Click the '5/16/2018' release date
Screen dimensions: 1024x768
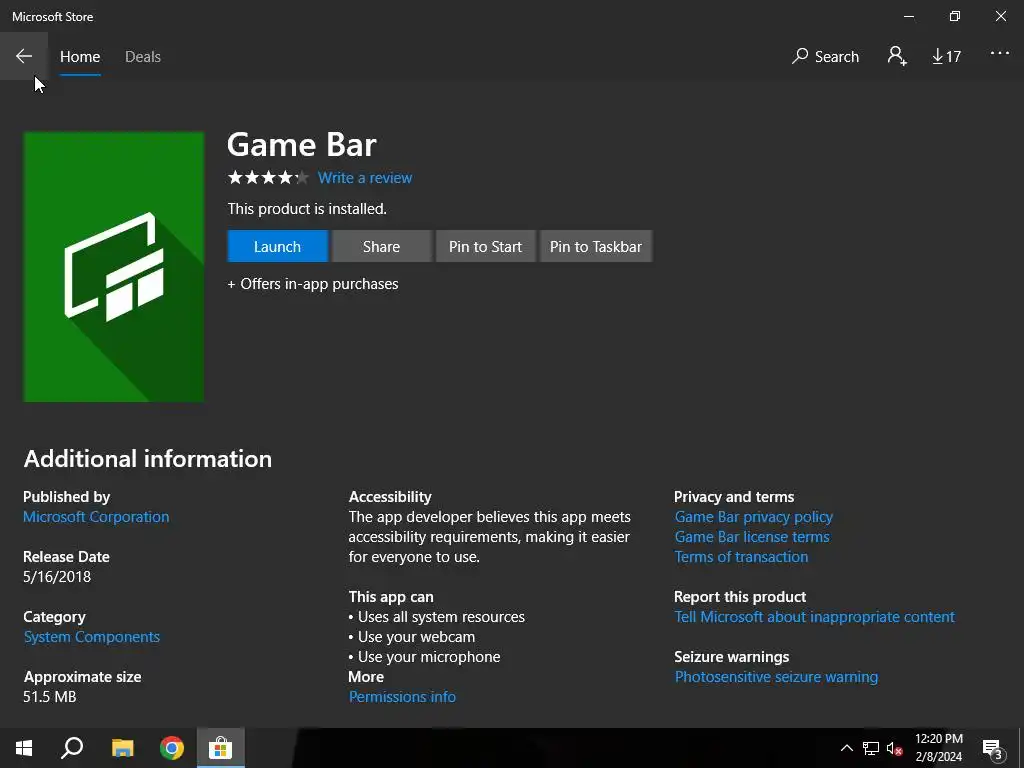(57, 577)
